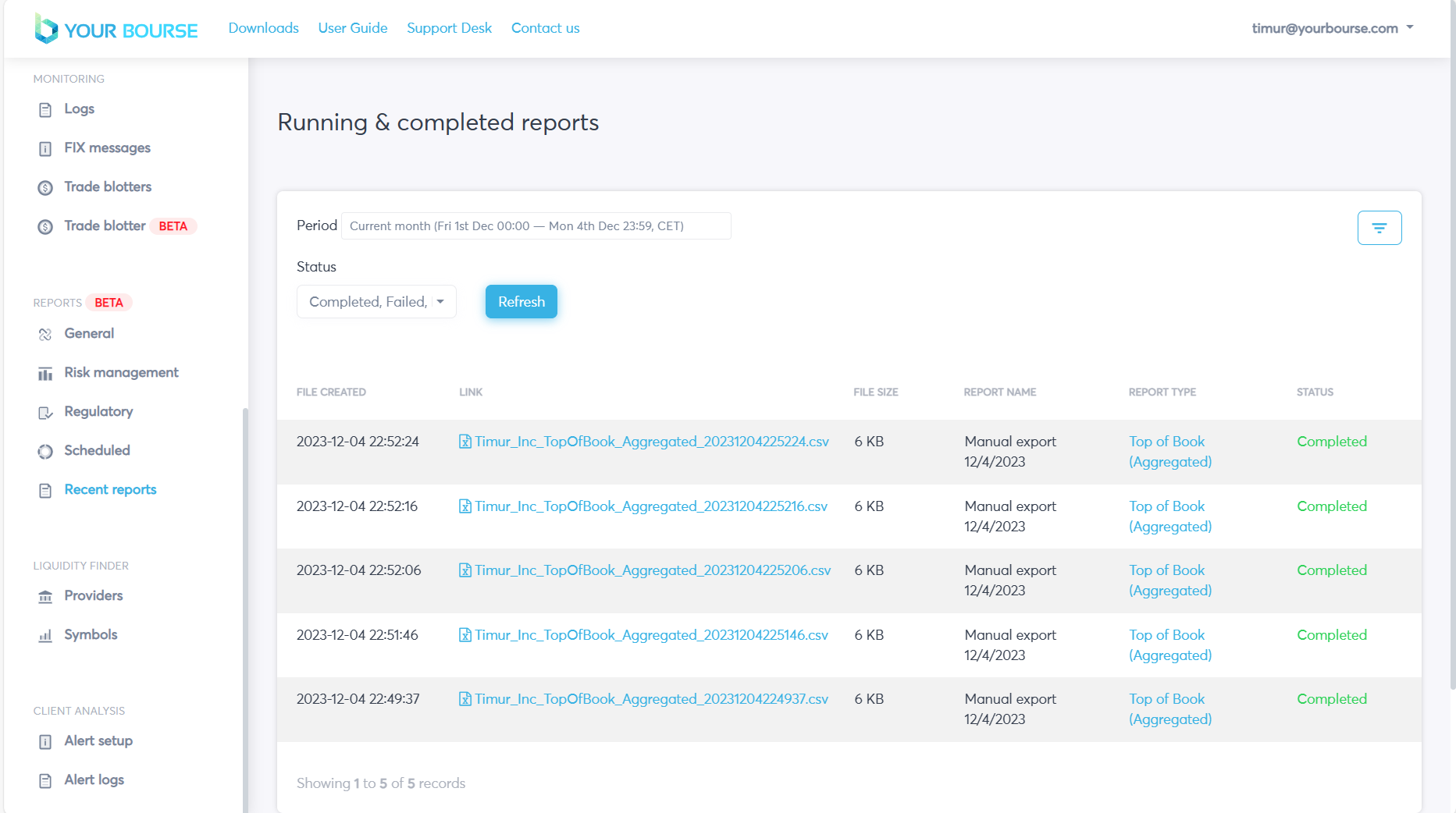
Task: Click the Providers bank icon
Action: [x=45, y=597]
